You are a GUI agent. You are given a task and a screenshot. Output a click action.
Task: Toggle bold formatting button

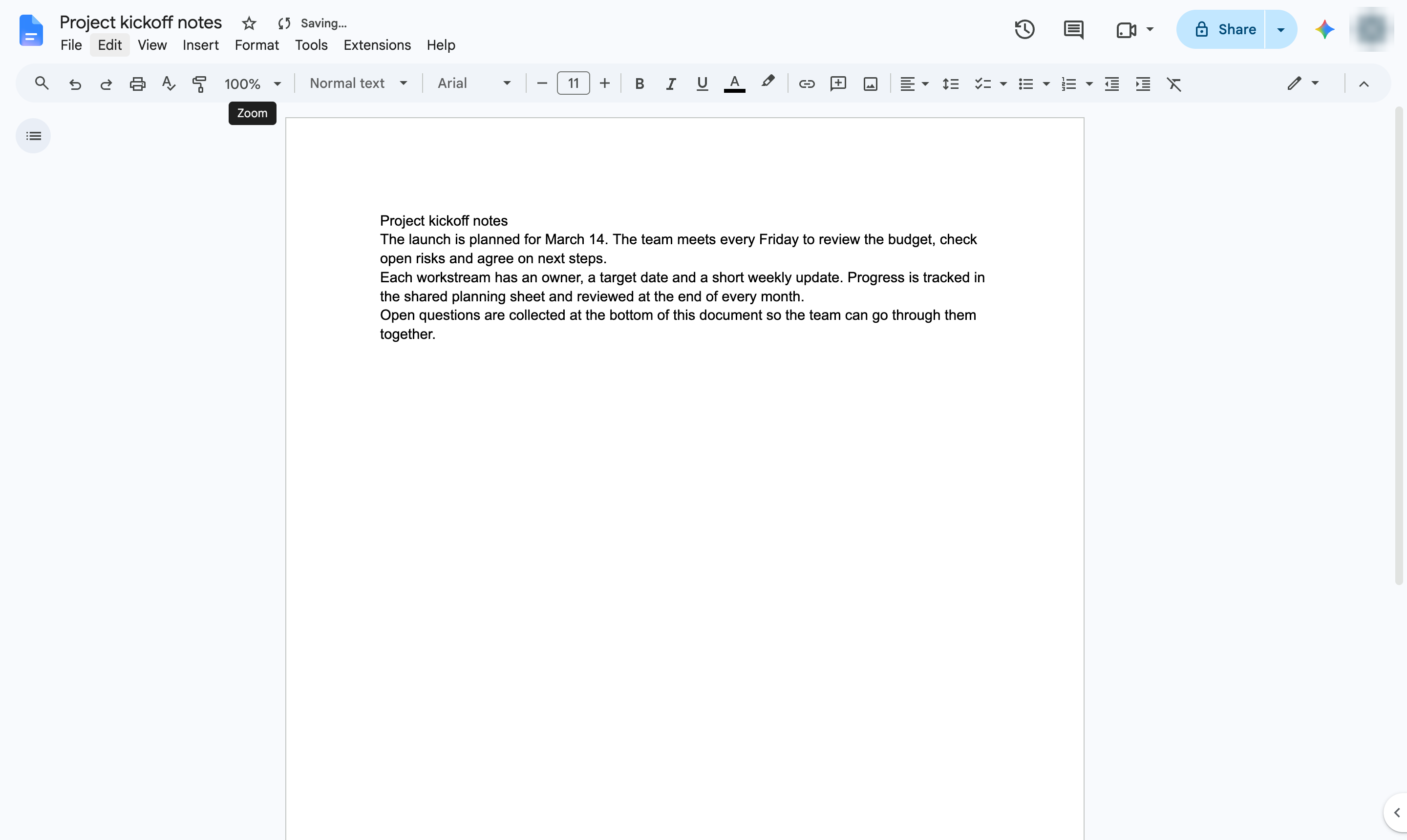click(639, 84)
